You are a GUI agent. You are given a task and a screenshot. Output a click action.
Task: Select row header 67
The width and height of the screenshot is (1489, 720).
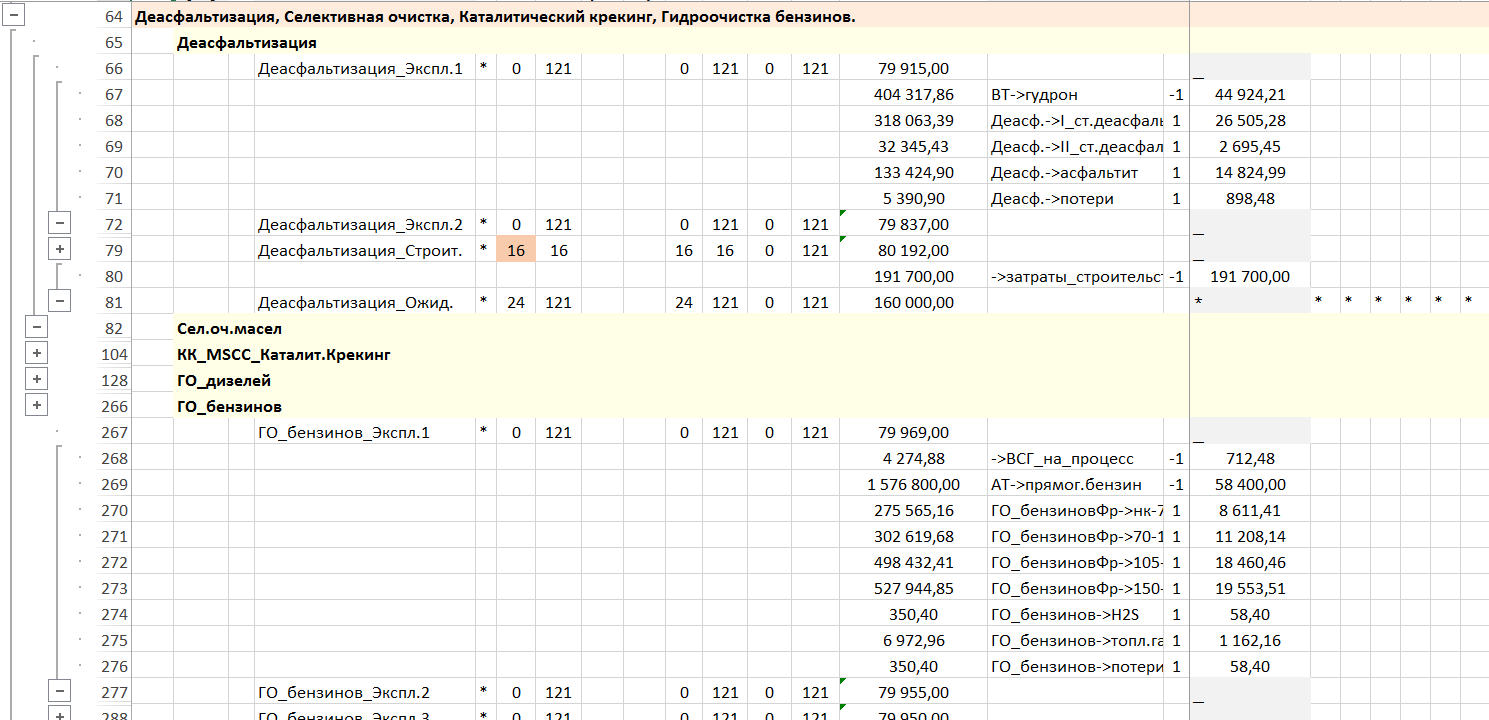click(x=113, y=95)
